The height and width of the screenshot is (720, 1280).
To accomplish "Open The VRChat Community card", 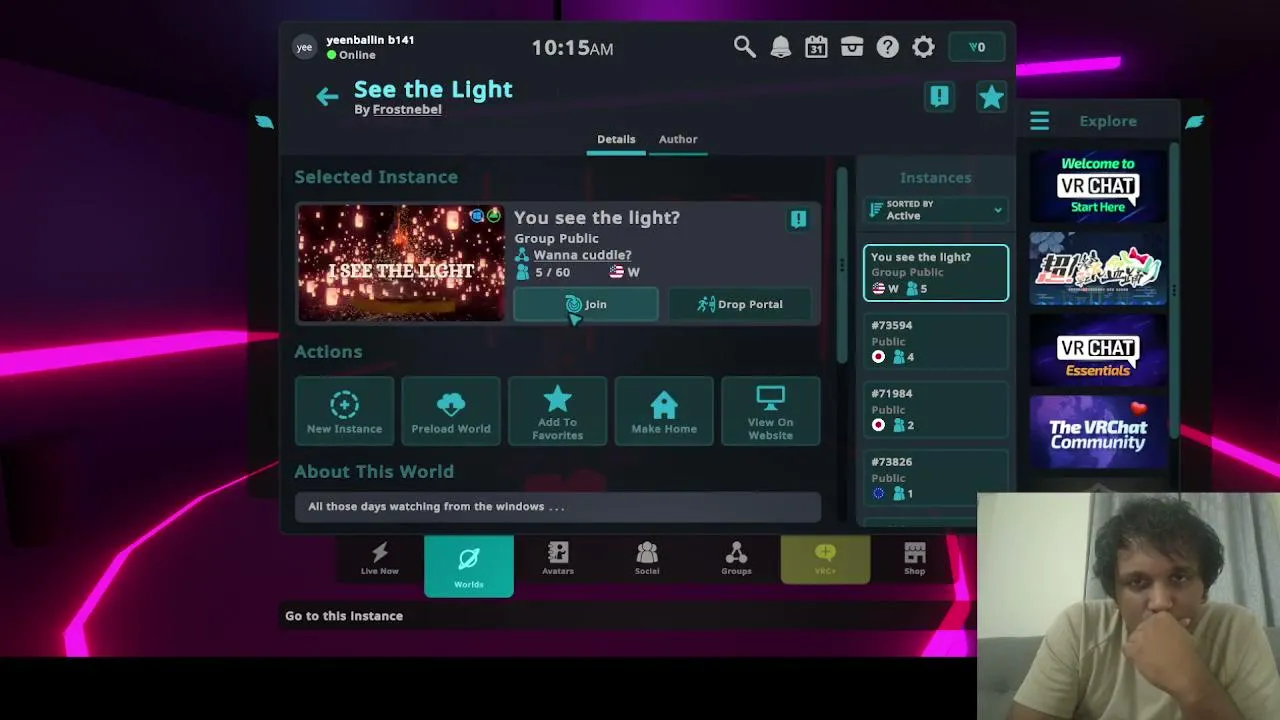I will click(1098, 432).
